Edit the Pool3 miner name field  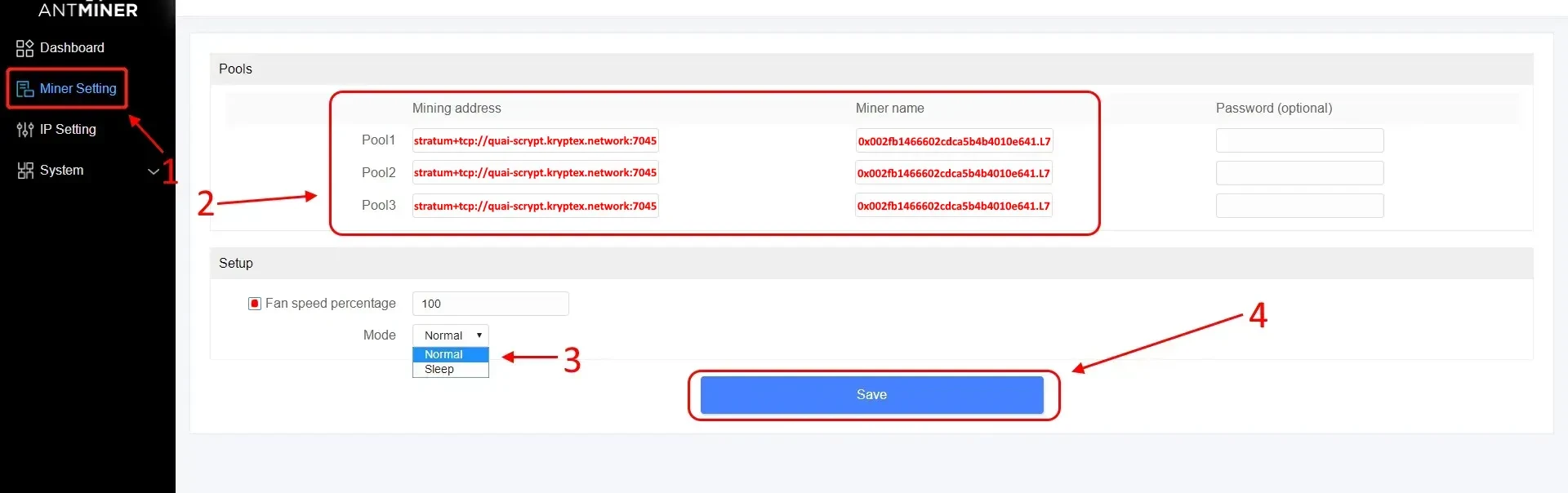tap(953, 206)
